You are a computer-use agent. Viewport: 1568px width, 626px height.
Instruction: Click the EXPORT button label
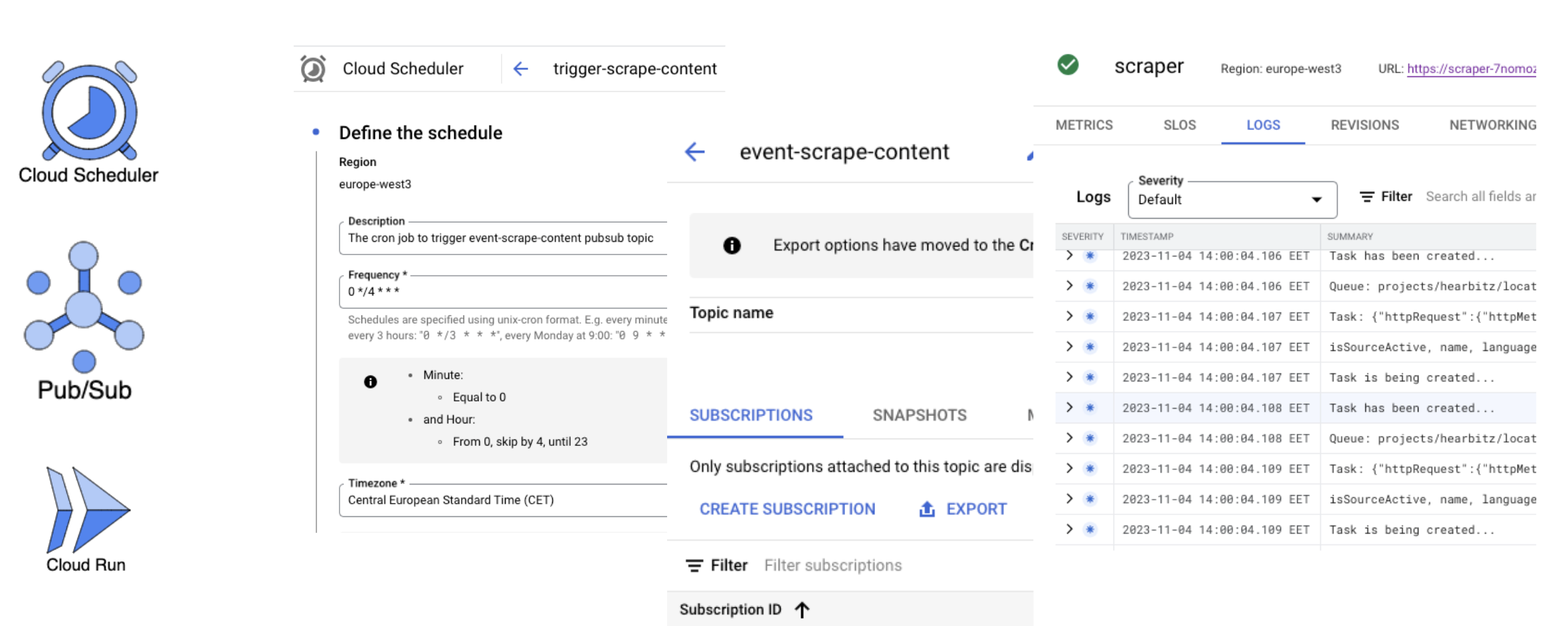pos(976,509)
